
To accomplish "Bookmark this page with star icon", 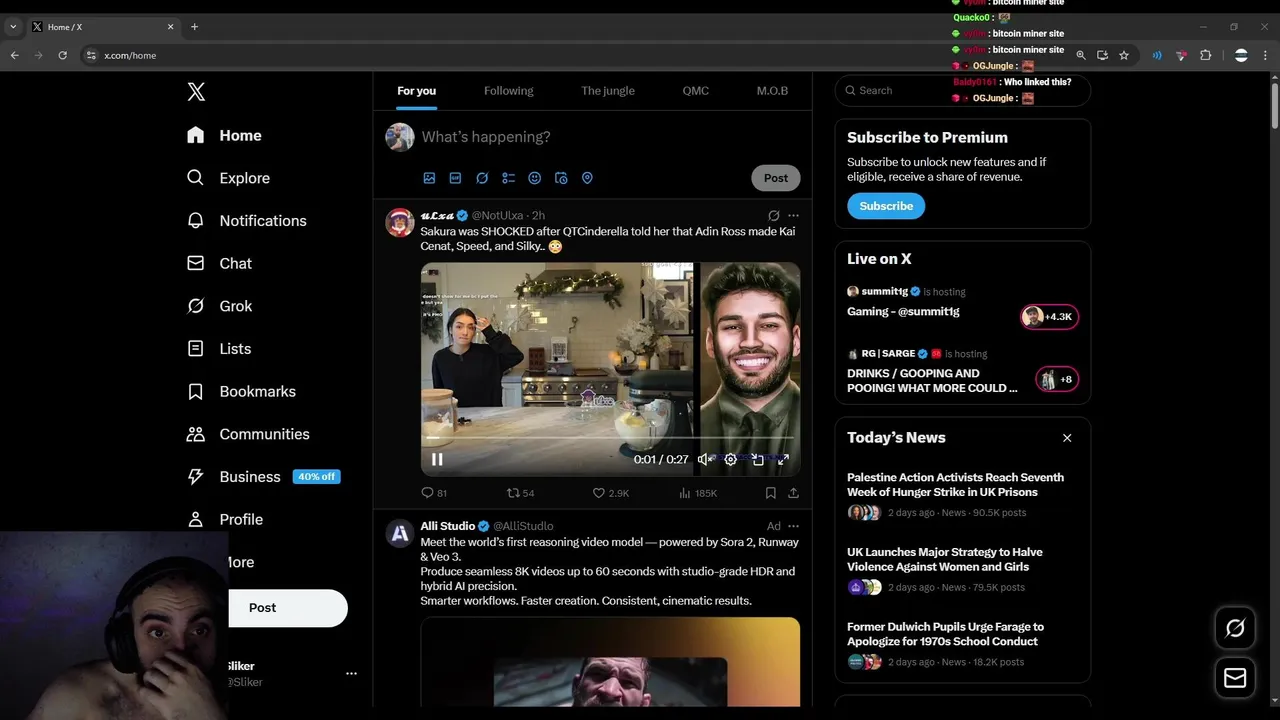I will click(1124, 55).
